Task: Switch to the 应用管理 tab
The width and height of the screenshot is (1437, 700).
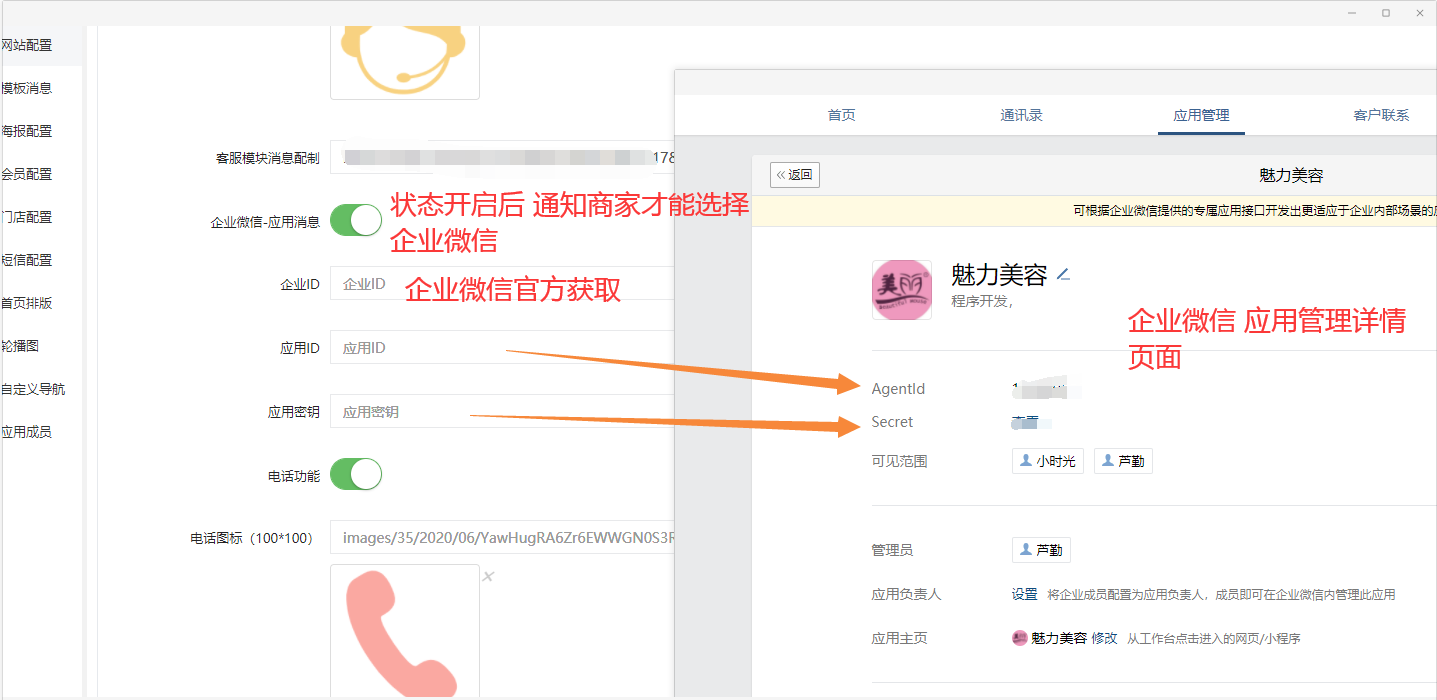Action: 1201,115
